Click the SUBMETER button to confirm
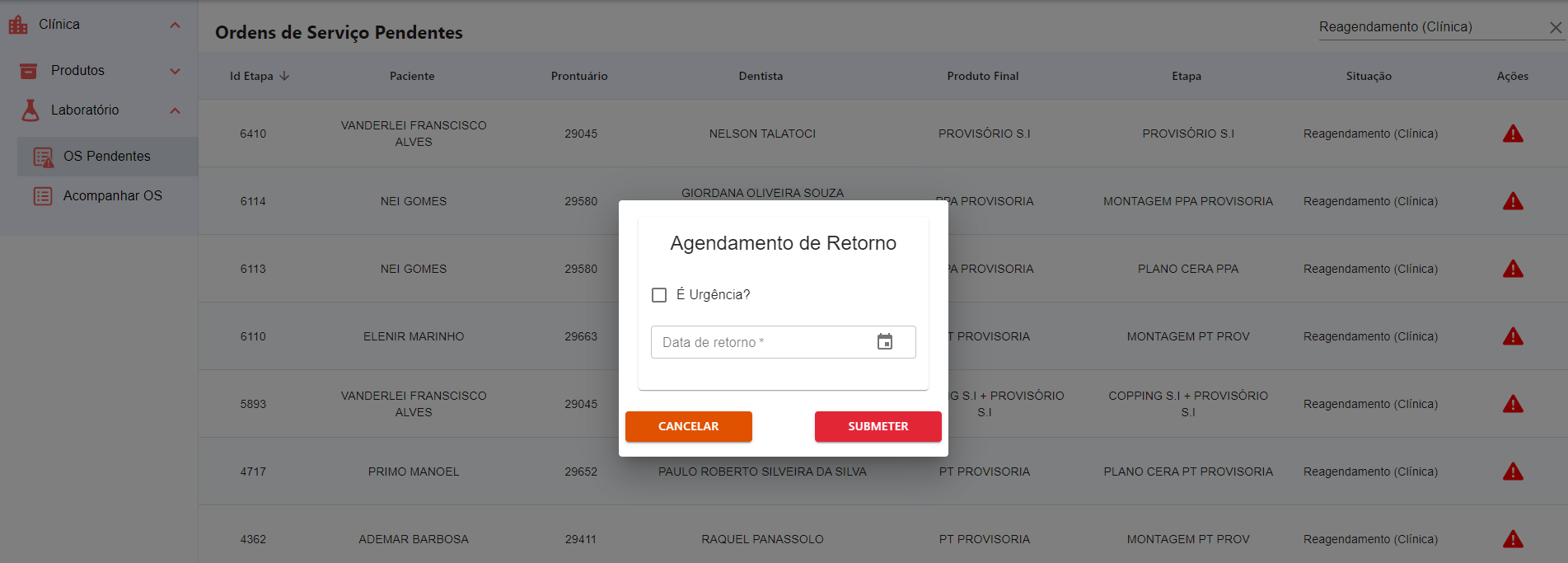Viewport: 1568px width, 563px height. [878, 426]
